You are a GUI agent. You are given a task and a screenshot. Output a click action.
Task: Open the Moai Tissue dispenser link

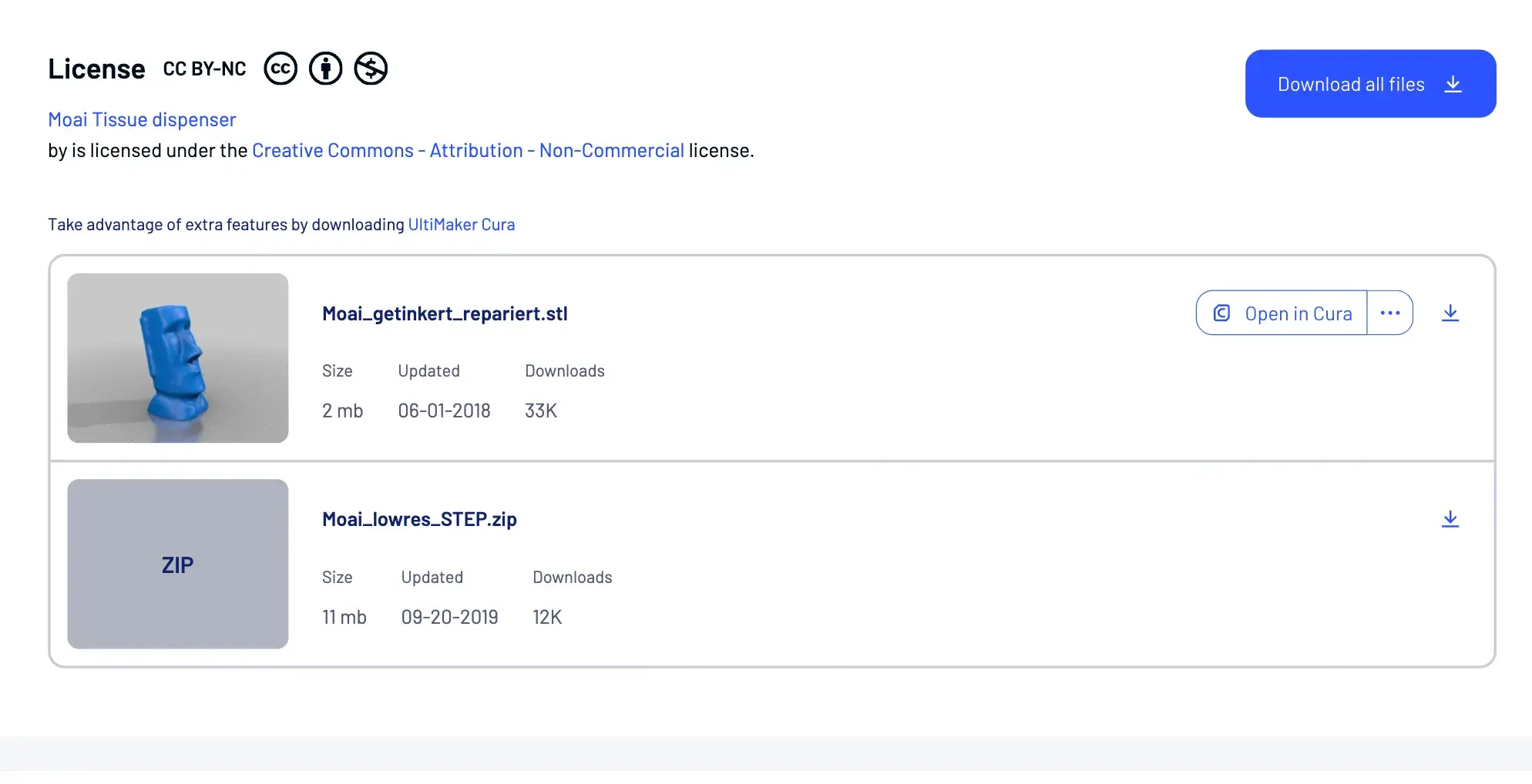(142, 119)
